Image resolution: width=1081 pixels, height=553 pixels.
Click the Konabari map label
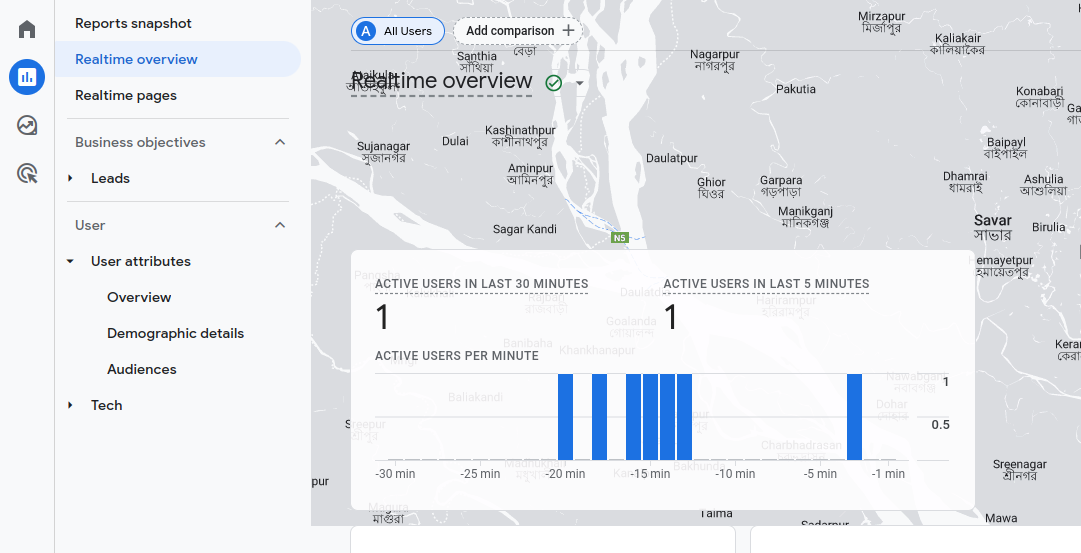[x=1040, y=97]
